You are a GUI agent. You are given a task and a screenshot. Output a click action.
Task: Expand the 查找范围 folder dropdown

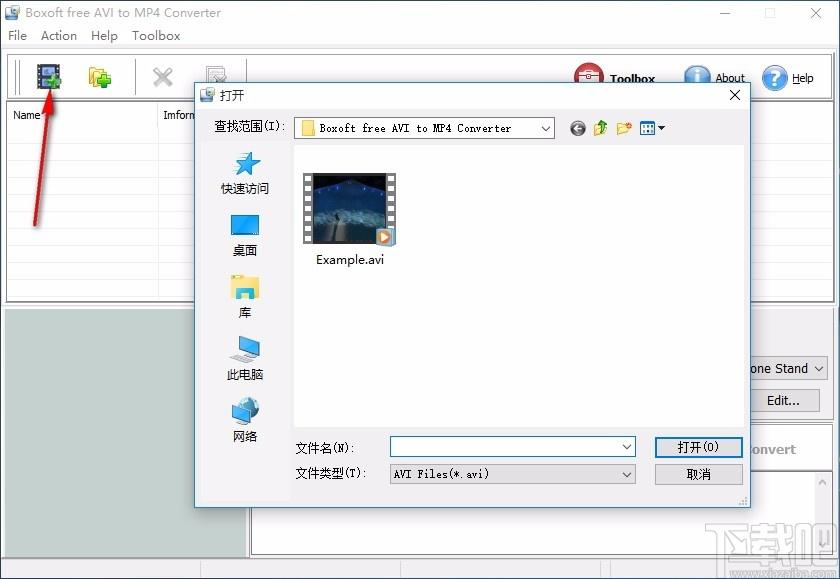click(x=545, y=128)
